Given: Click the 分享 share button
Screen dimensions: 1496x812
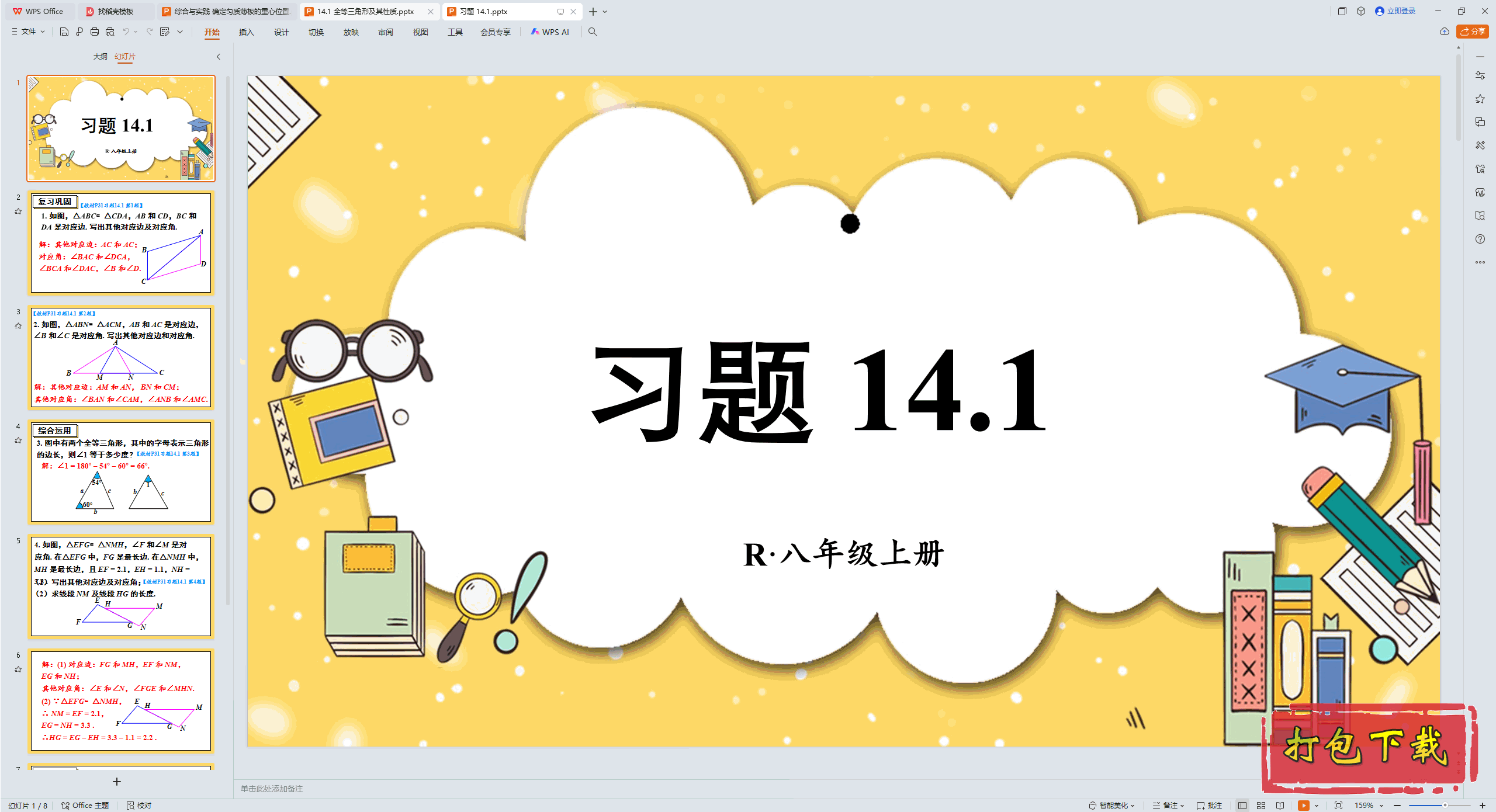Looking at the screenshot, I should pyautogui.click(x=1473, y=32).
